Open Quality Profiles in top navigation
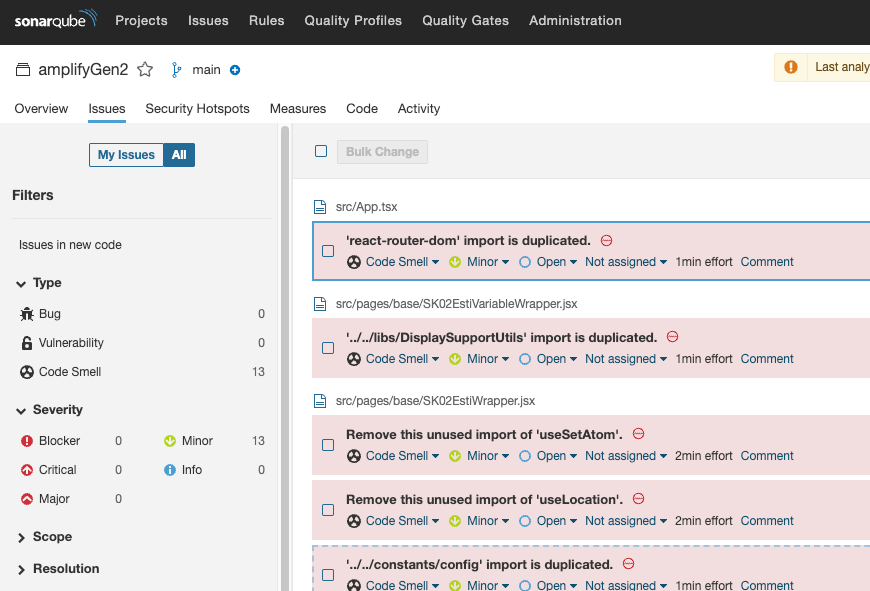 [x=353, y=21]
